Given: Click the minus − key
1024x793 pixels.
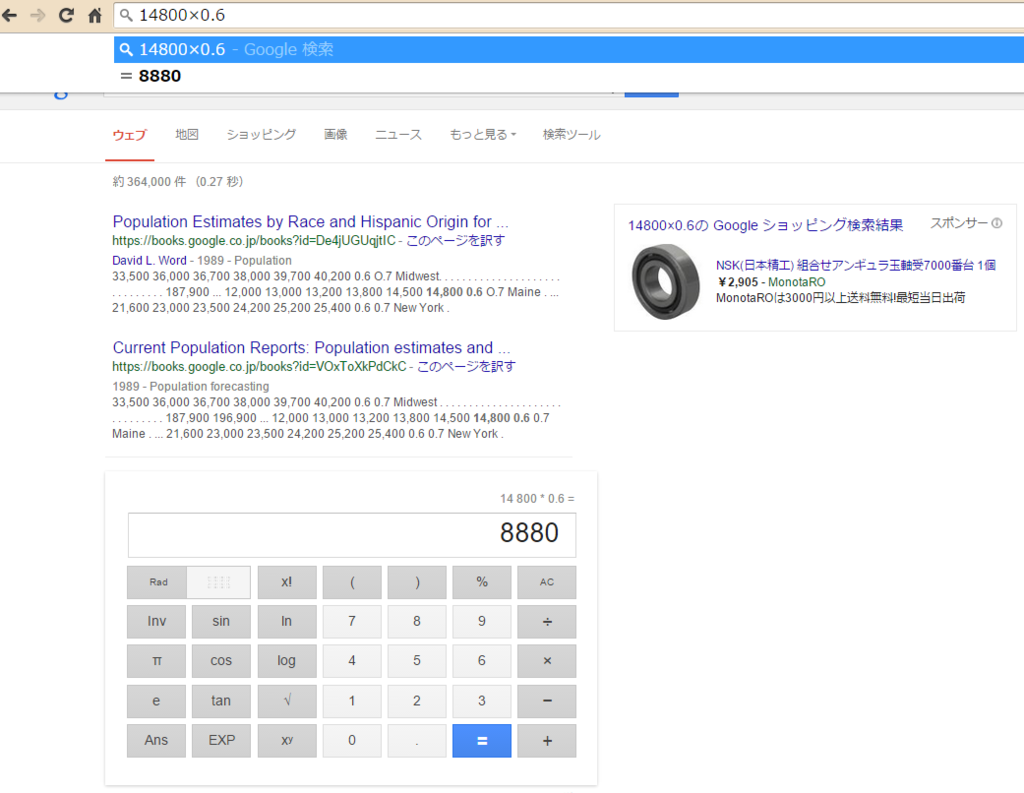Looking at the screenshot, I should (x=547, y=701).
